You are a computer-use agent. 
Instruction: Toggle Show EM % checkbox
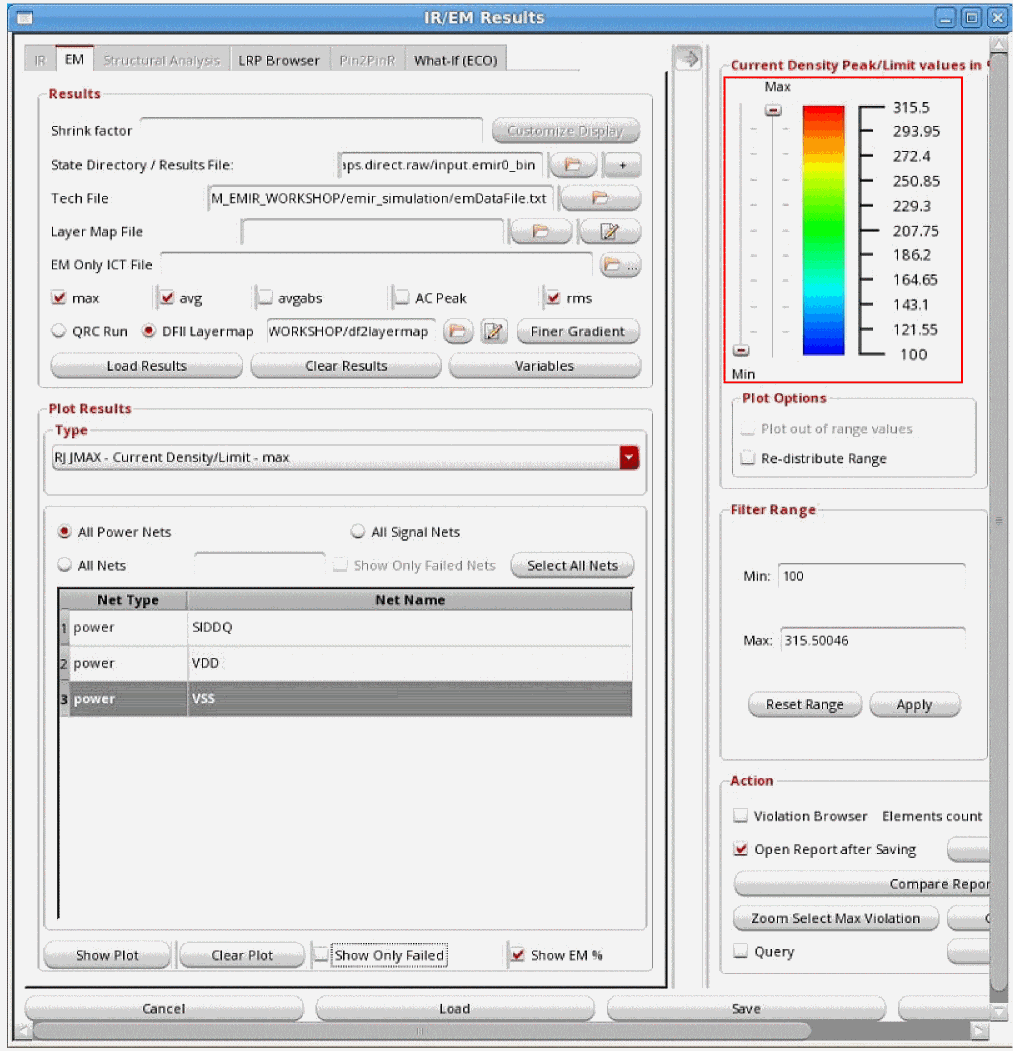(x=516, y=955)
